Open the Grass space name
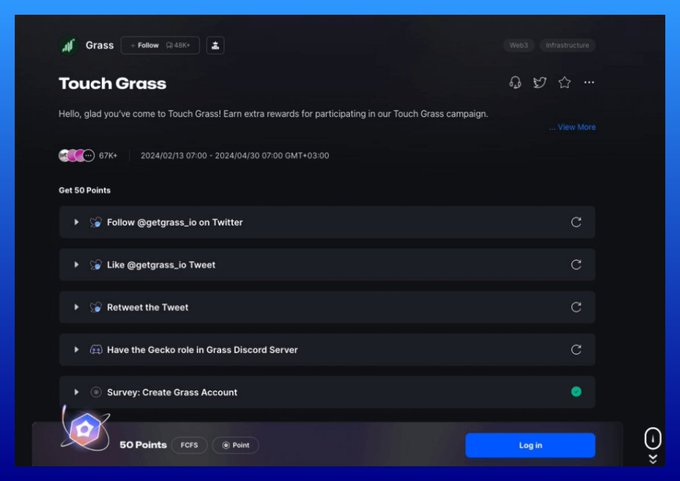 [99, 45]
